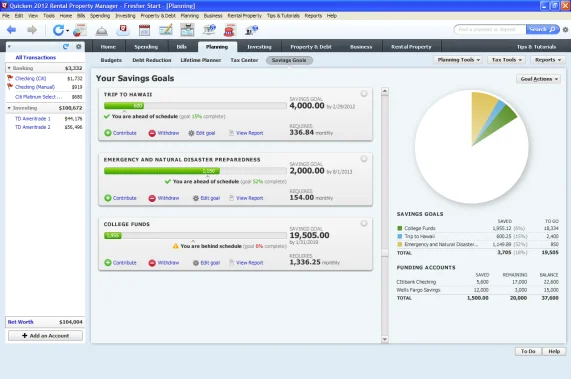This screenshot has width=580, height=379.
Task: Click the One Step Update refresh icon
Action: point(58,30)
